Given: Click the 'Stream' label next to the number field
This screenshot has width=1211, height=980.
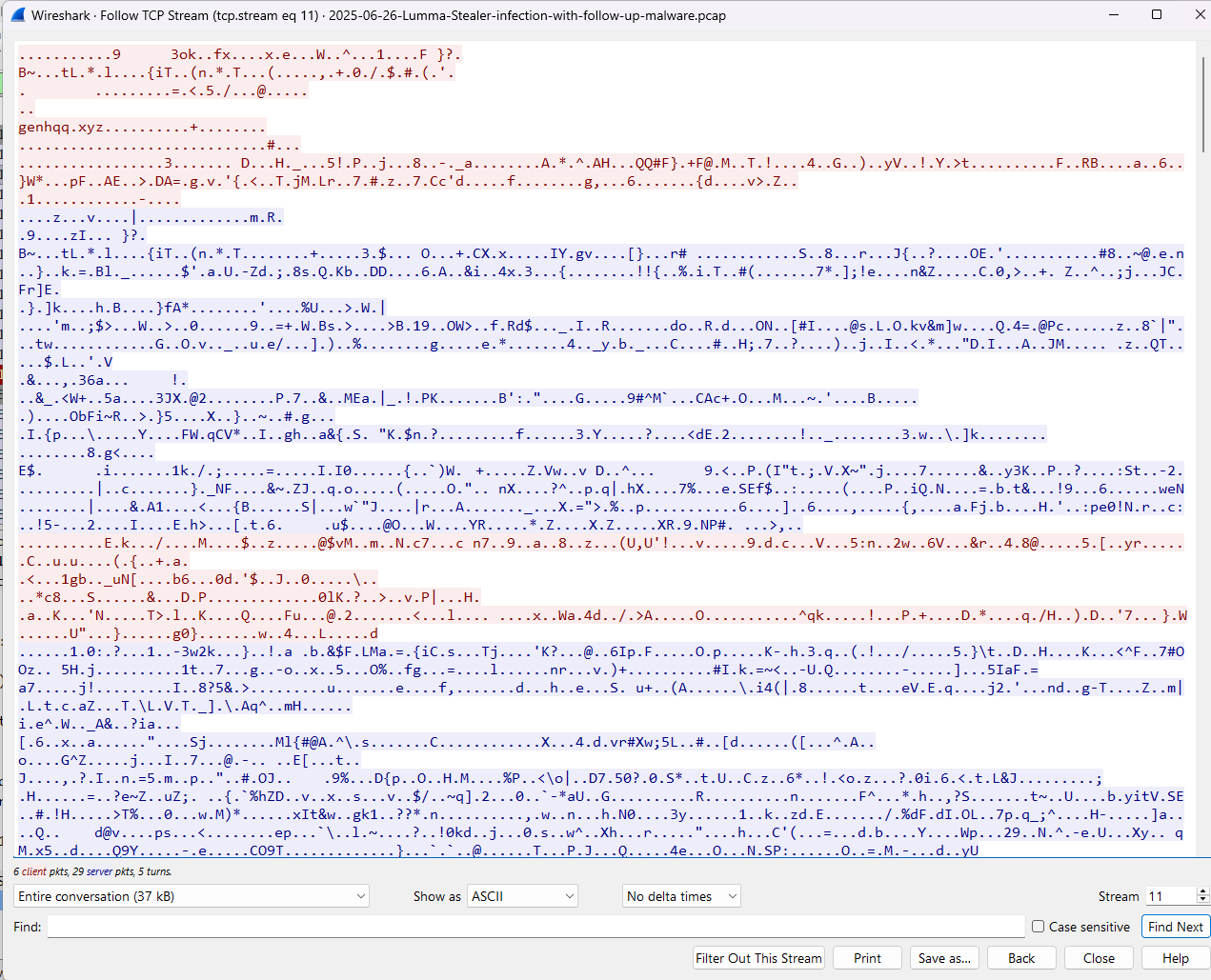Looking at the screenshot, I should [x=1119, y=896].
